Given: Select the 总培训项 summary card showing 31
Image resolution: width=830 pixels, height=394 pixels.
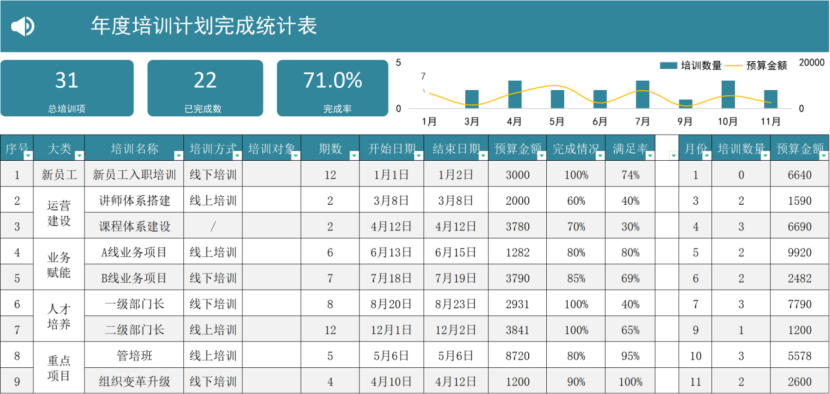Looking at the screenshot, I should pos(67,88).
